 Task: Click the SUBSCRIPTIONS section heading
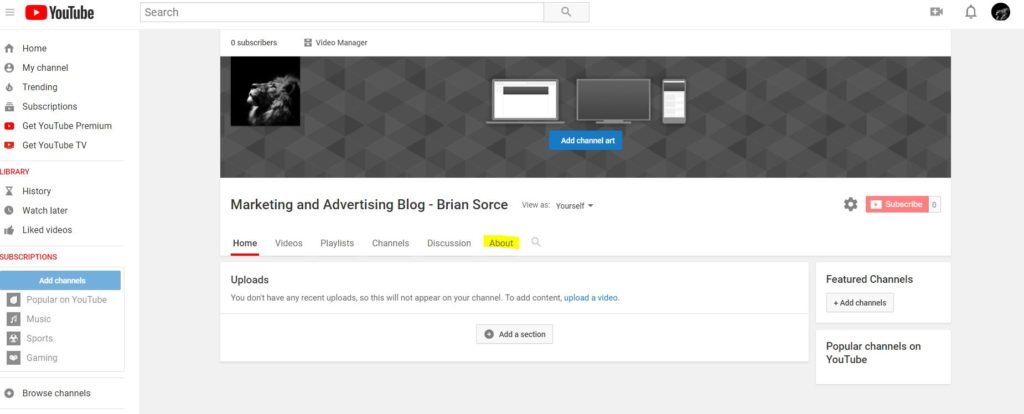pyautogui.click(x=29, y=257)
